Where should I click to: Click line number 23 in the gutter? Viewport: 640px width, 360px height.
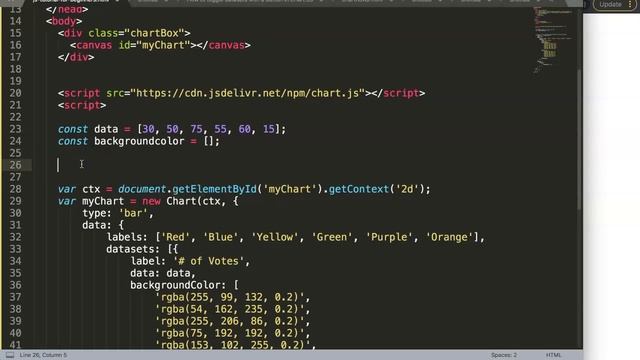tap(15, 129)
